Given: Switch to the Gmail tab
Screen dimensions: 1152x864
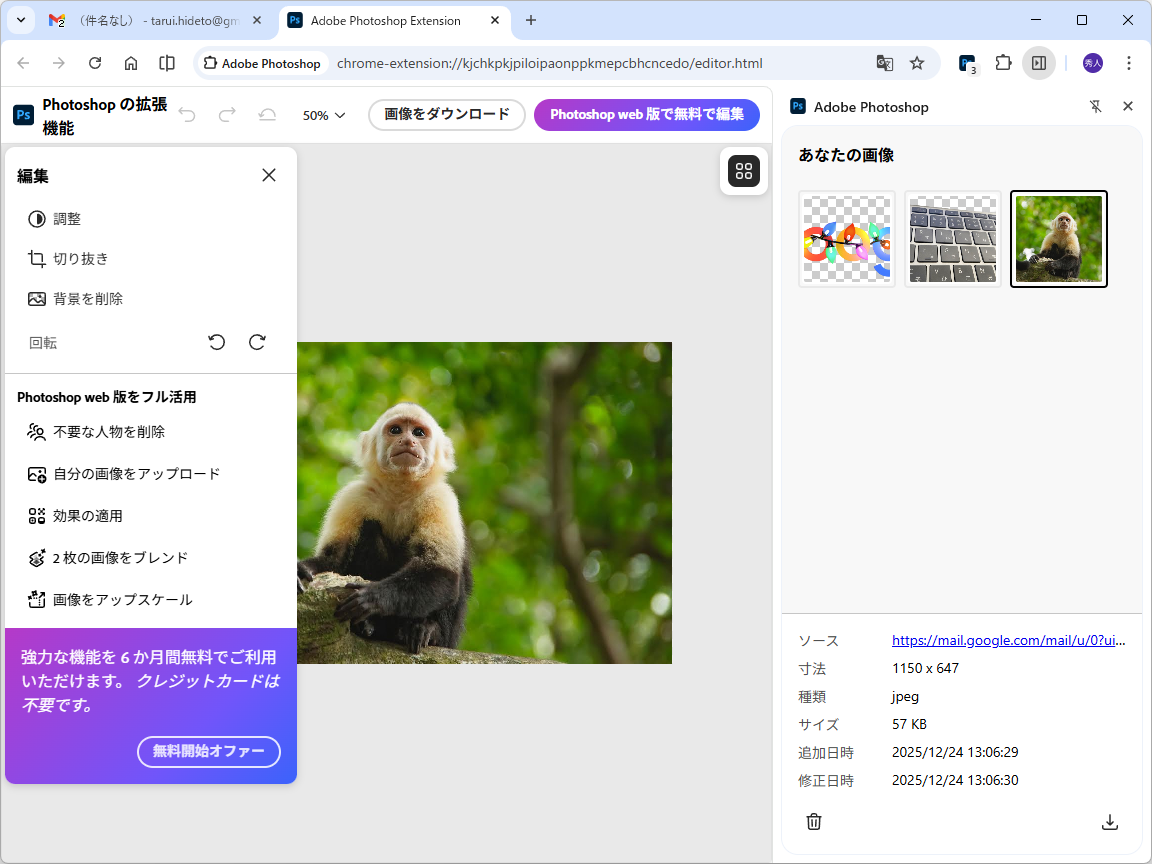Looking at the screenshot, I should click(150, 20).
